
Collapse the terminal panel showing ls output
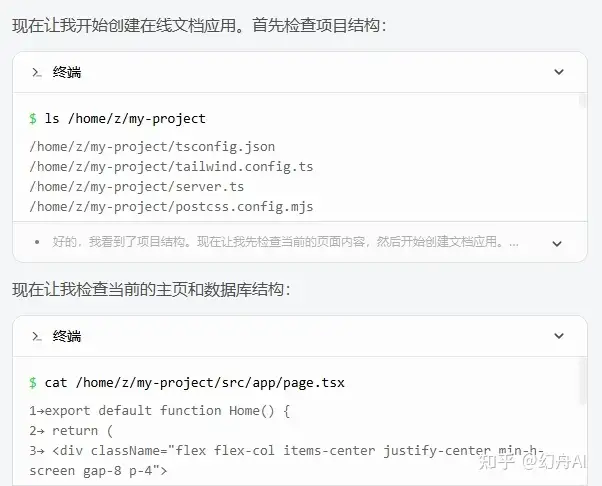coord(558,72)
